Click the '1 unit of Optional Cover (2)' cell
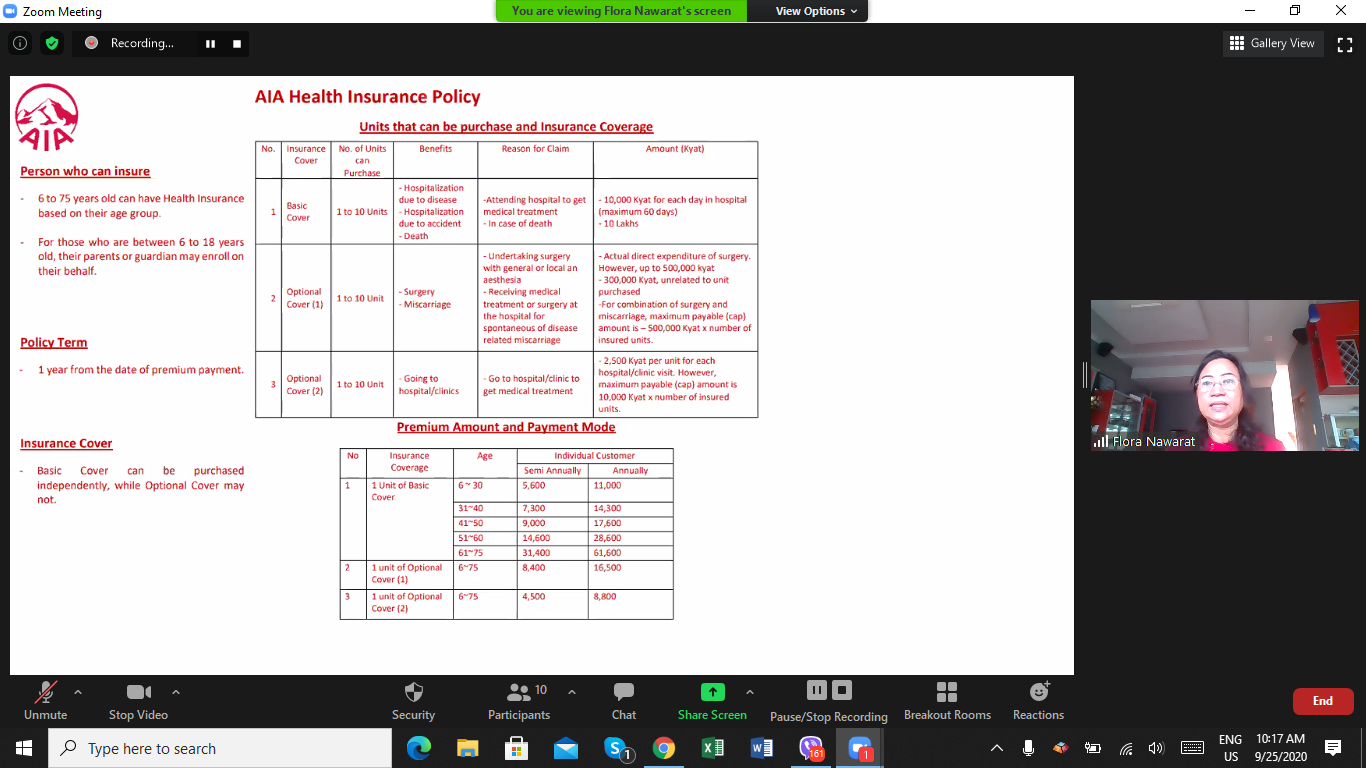 coord(411,603)
